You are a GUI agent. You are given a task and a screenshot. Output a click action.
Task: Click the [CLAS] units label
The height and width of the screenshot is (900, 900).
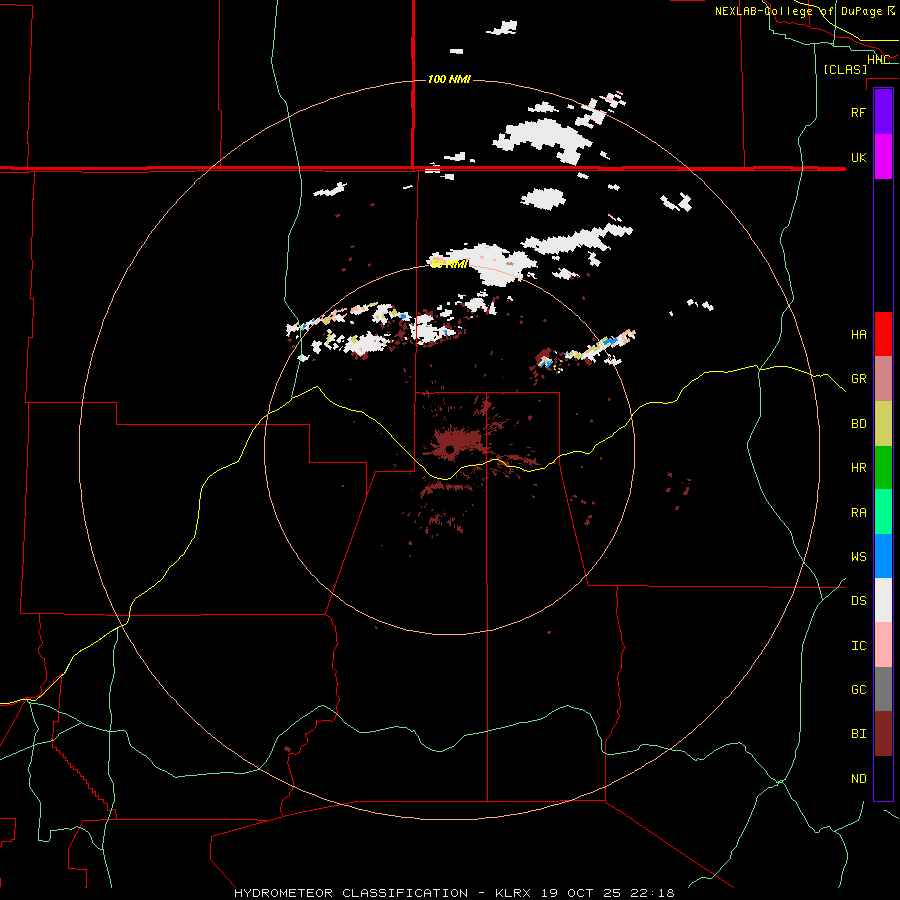tap(845, 70)
